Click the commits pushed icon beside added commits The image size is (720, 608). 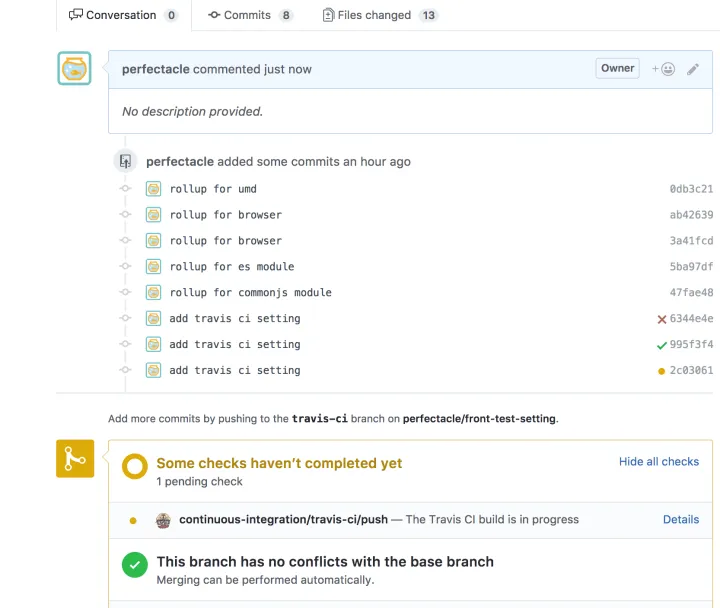coord(125,161)
